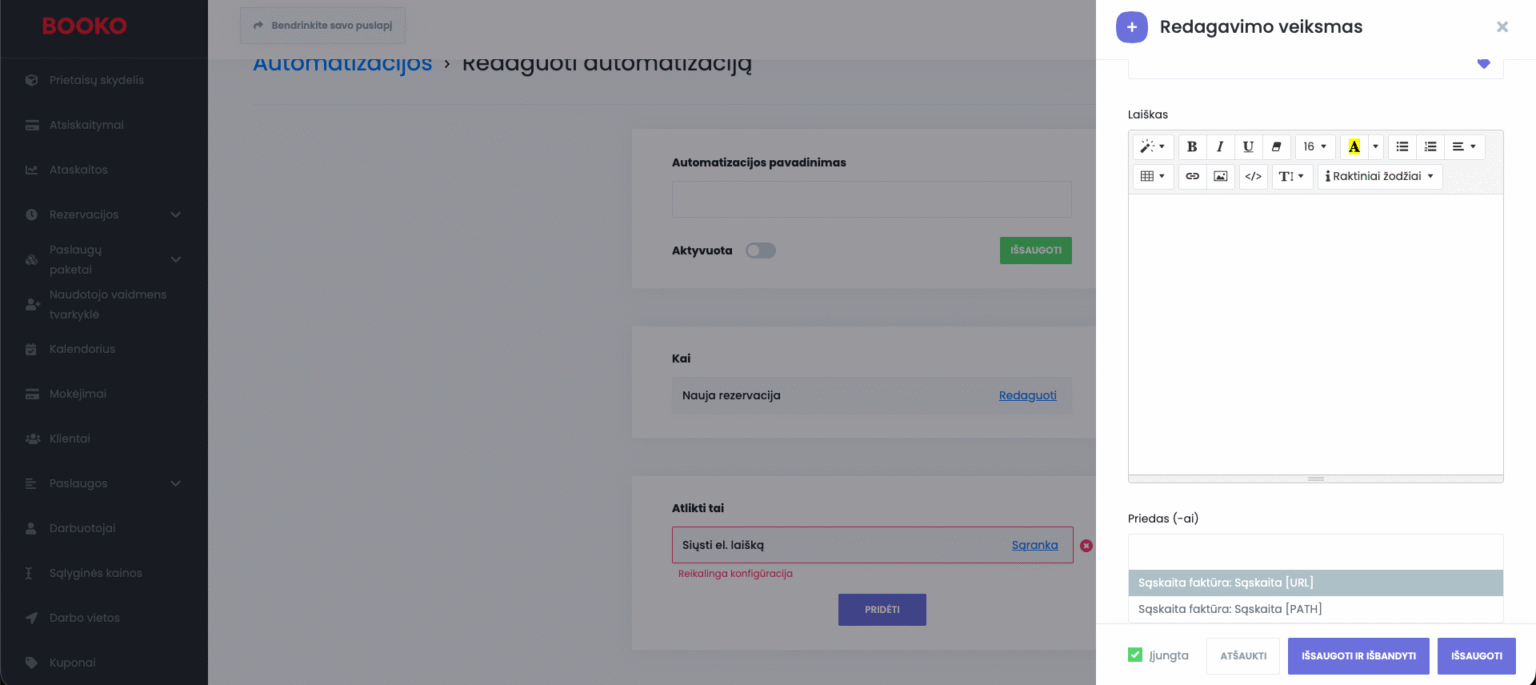This screenshot has width=1536, height=685.
Task: Insert an unordered bullet list
Action: coord(1402,147)
